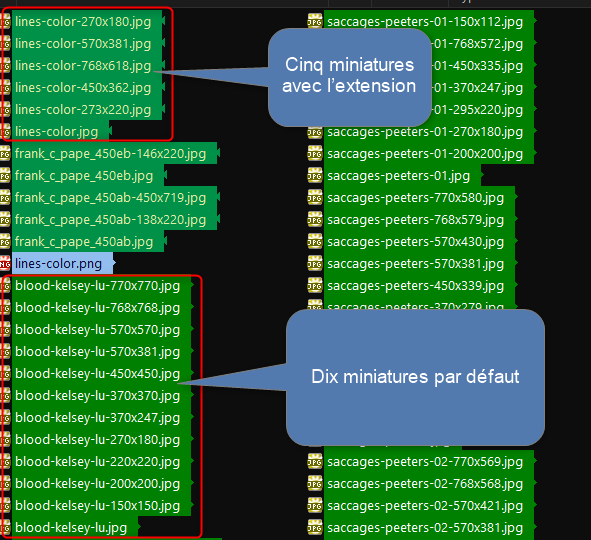Select file blood-kelsey-lu-770x770.jpg

pyautogui.click(x=98, y=286)
